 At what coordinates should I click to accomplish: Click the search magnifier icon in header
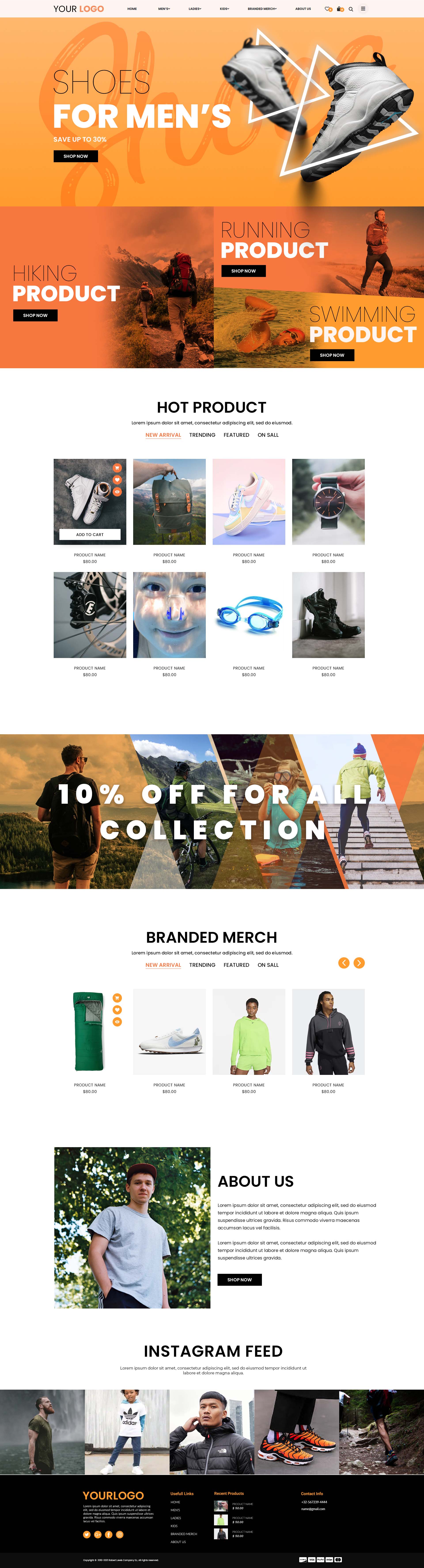(351, 9)
